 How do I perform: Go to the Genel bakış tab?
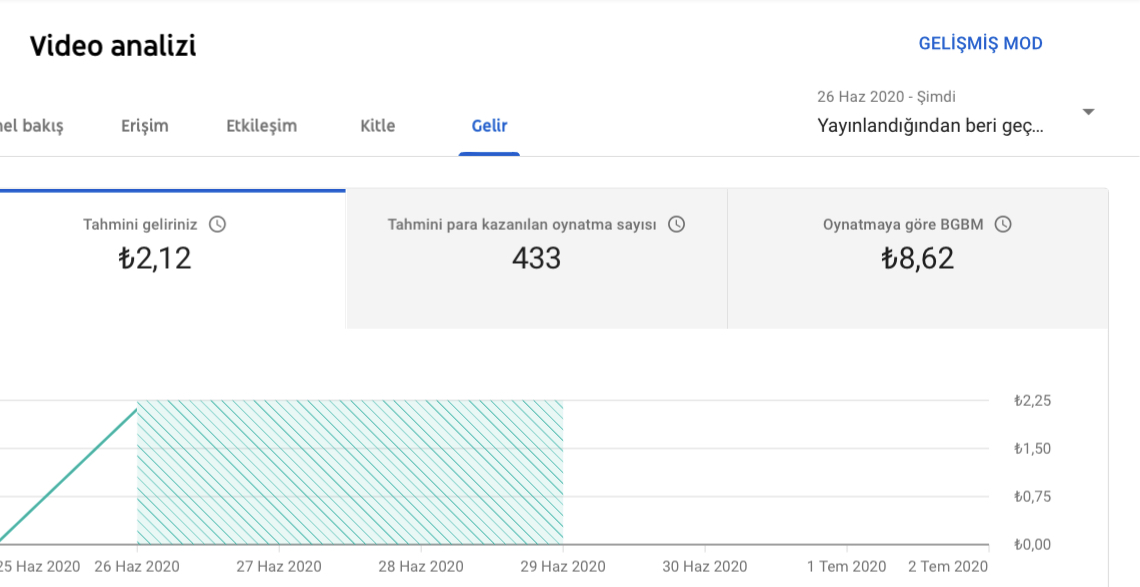[x=32, y=126]
